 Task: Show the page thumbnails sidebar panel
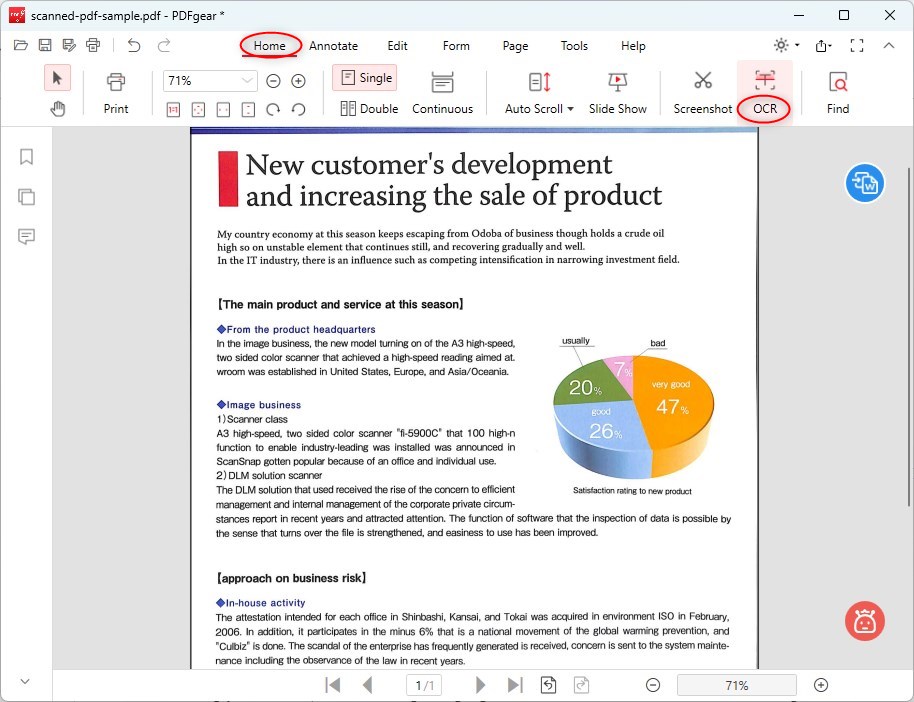(x=26, y=197)
